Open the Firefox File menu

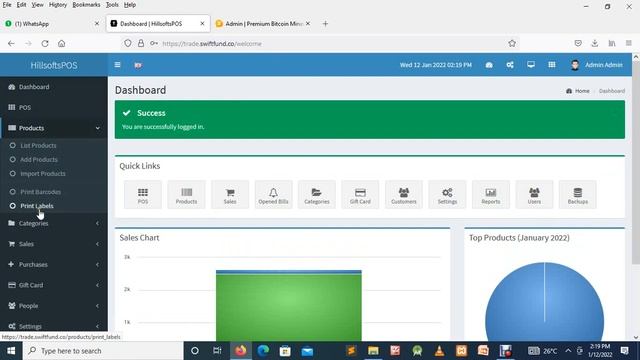(x=7, y=5)
